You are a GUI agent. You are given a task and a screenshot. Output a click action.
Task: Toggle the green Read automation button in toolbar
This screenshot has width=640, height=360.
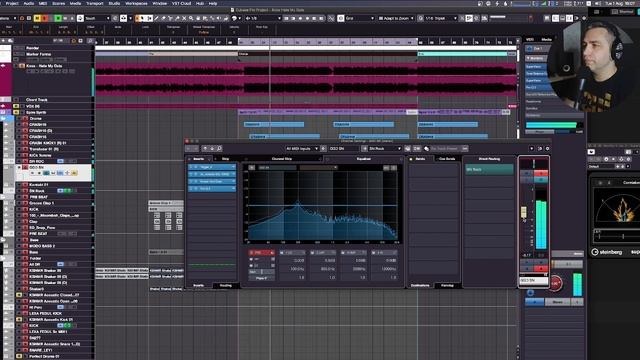(58, 18)
